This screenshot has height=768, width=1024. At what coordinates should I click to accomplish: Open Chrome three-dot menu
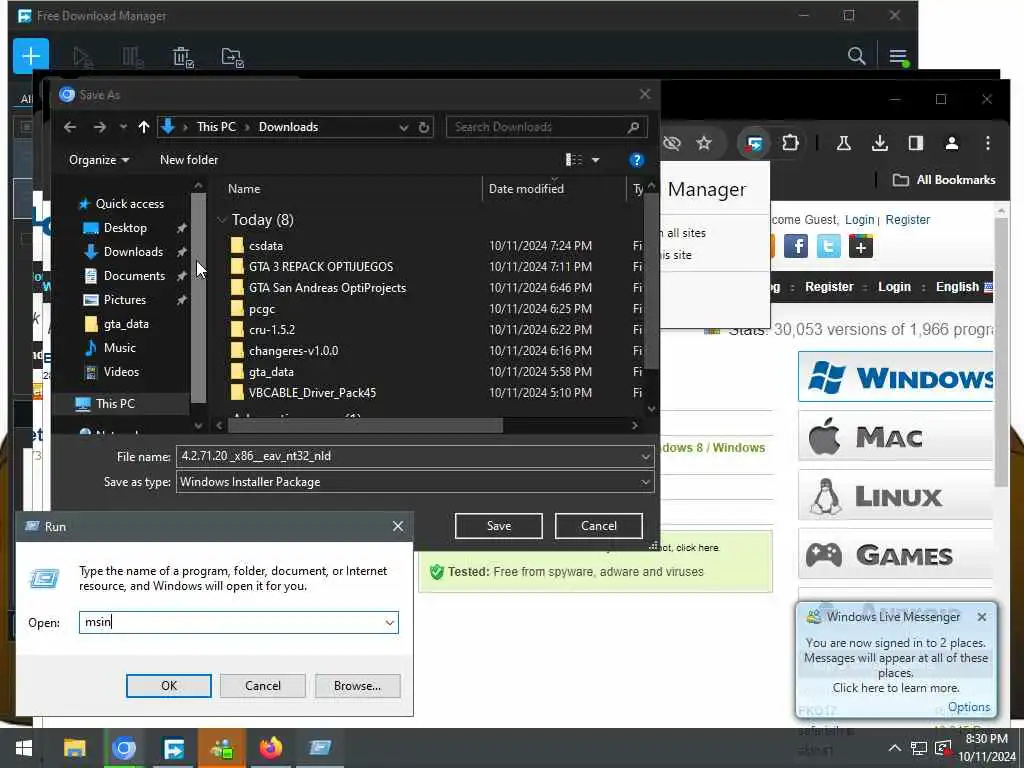[987, 143]
